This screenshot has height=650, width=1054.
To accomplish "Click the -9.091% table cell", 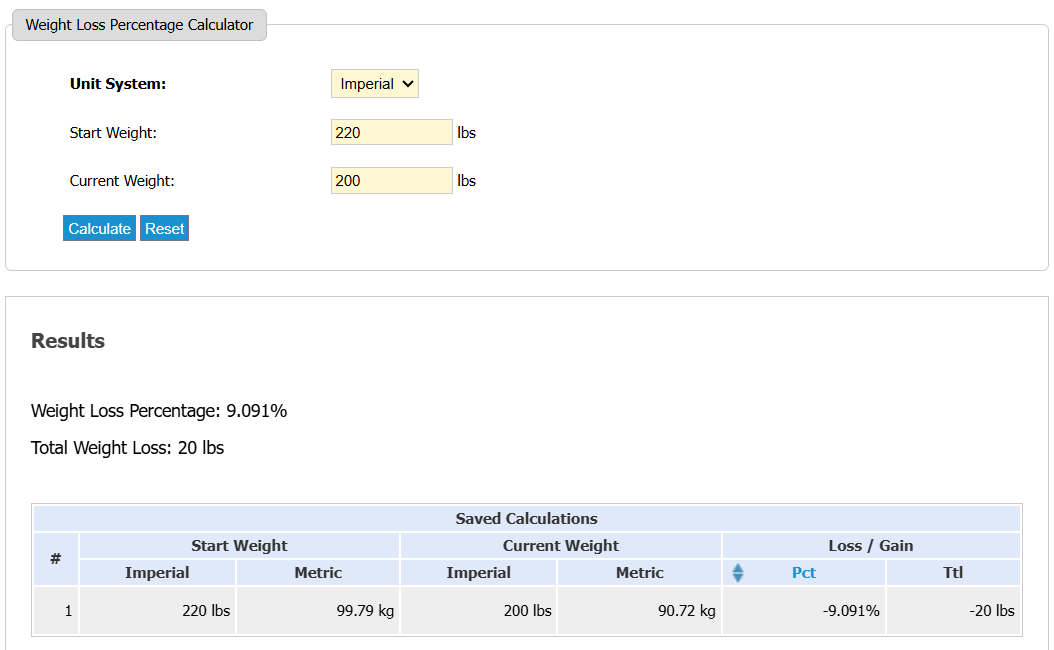I will (804, 611).
